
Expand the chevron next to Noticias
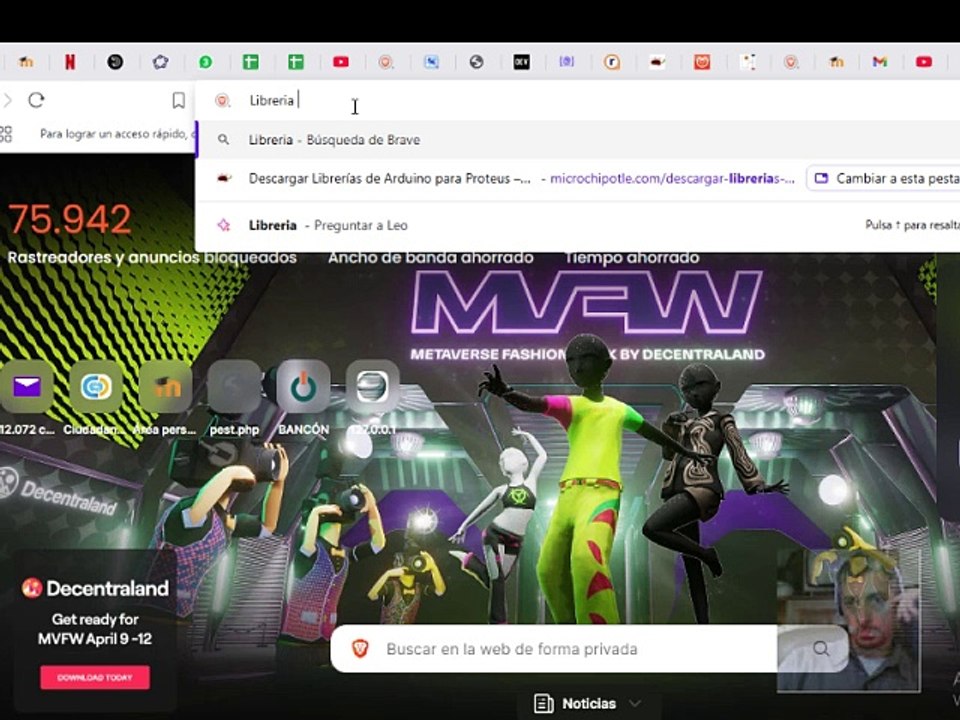click(635, 703)
